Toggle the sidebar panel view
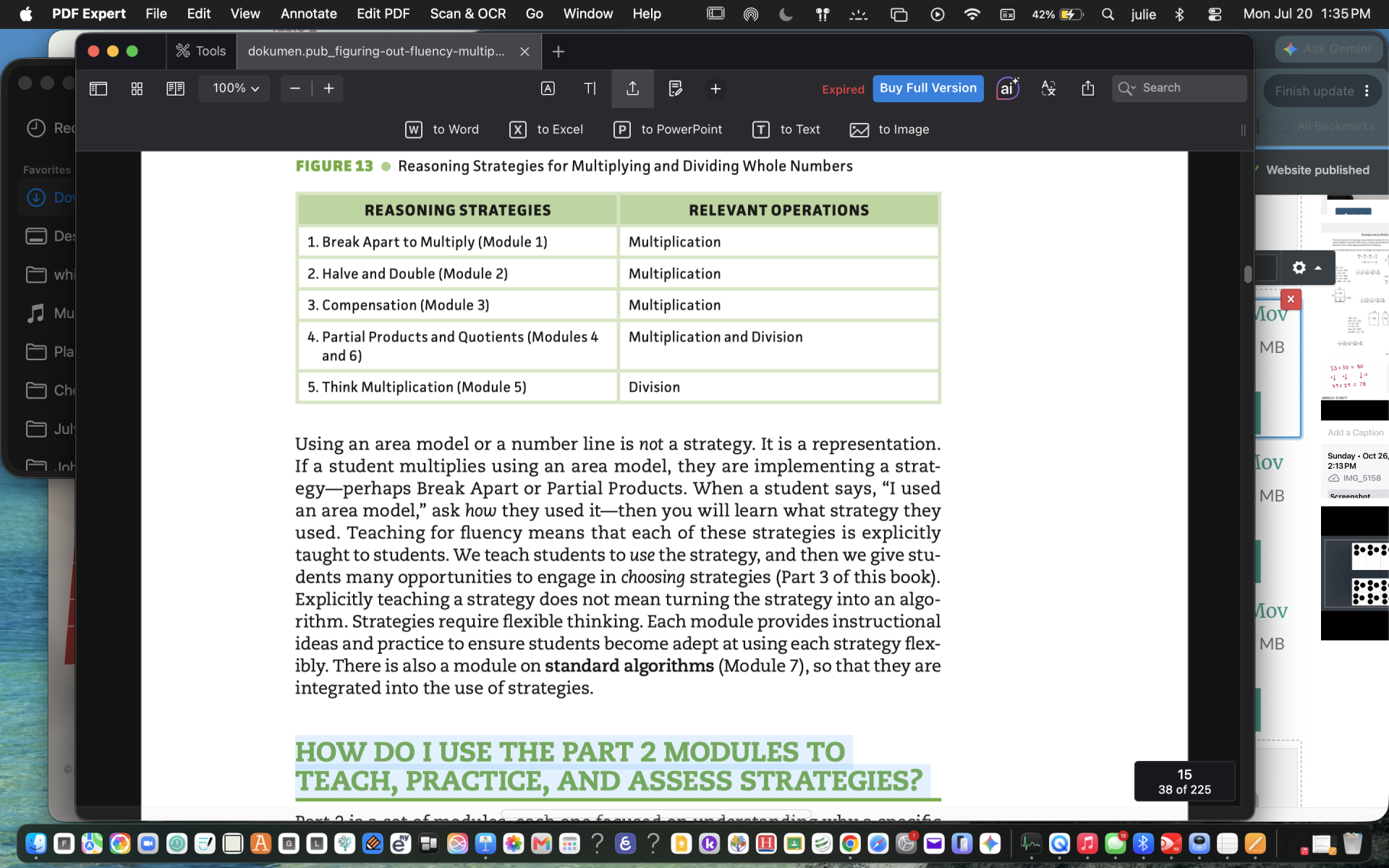The width and height of the screenshot is (1389, 868). point(98,88)
